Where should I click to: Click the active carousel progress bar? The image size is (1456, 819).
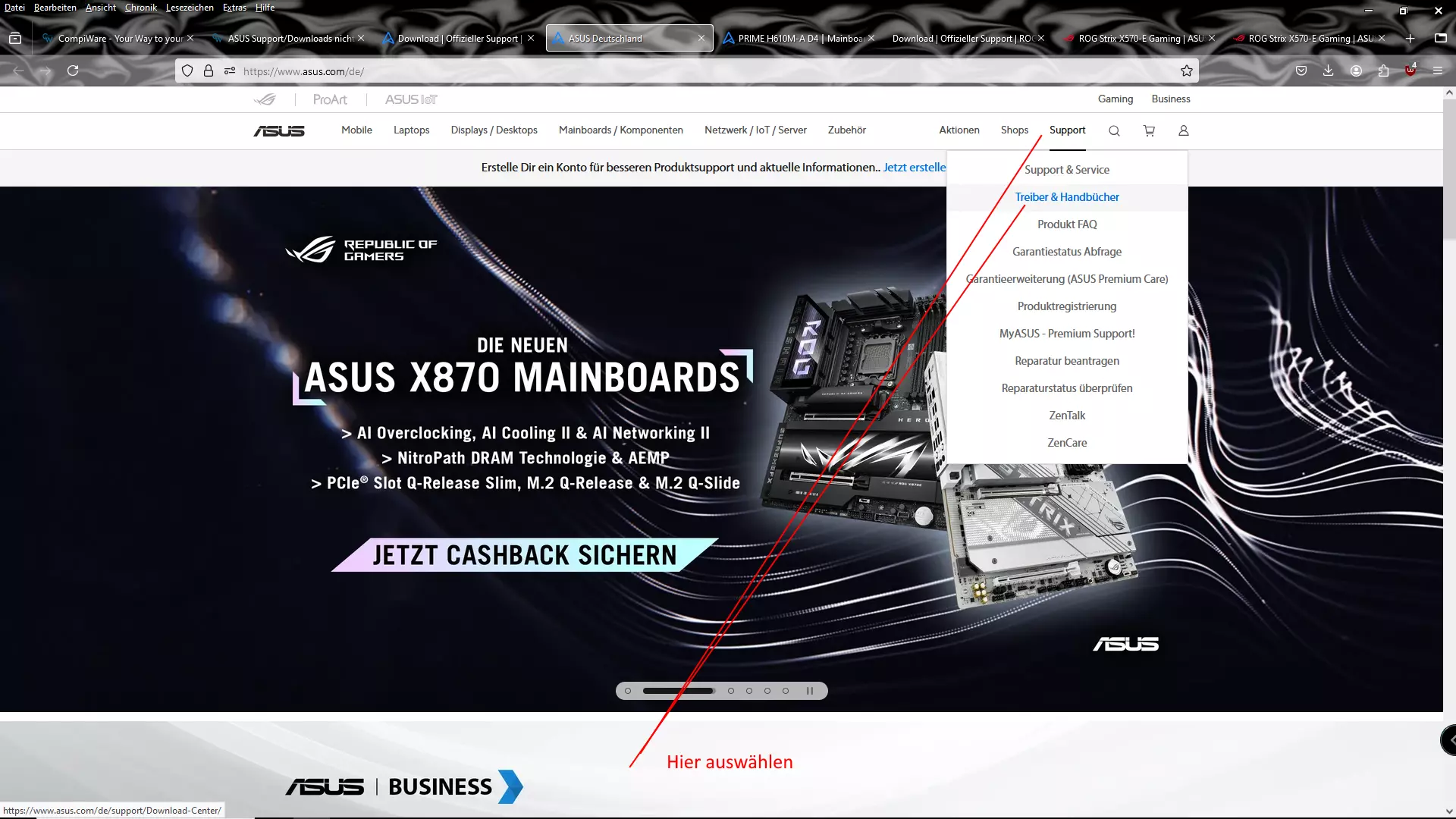click(679, 691)
